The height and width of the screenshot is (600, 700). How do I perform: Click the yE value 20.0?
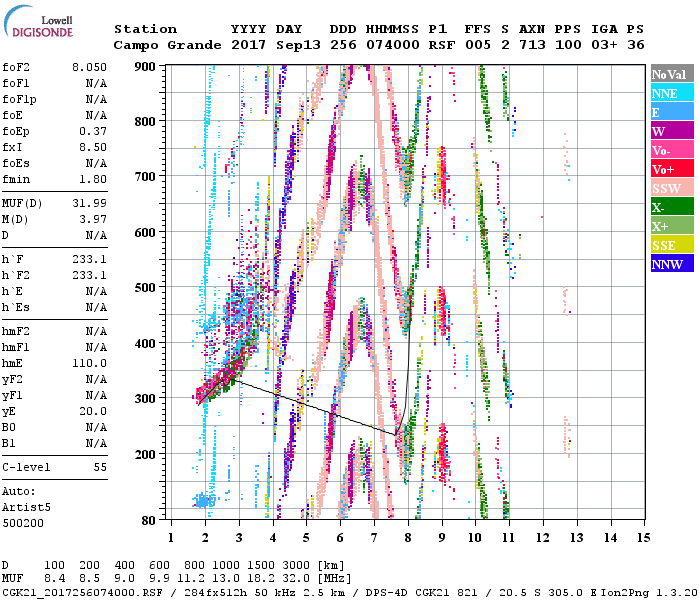tap(93, 411)
